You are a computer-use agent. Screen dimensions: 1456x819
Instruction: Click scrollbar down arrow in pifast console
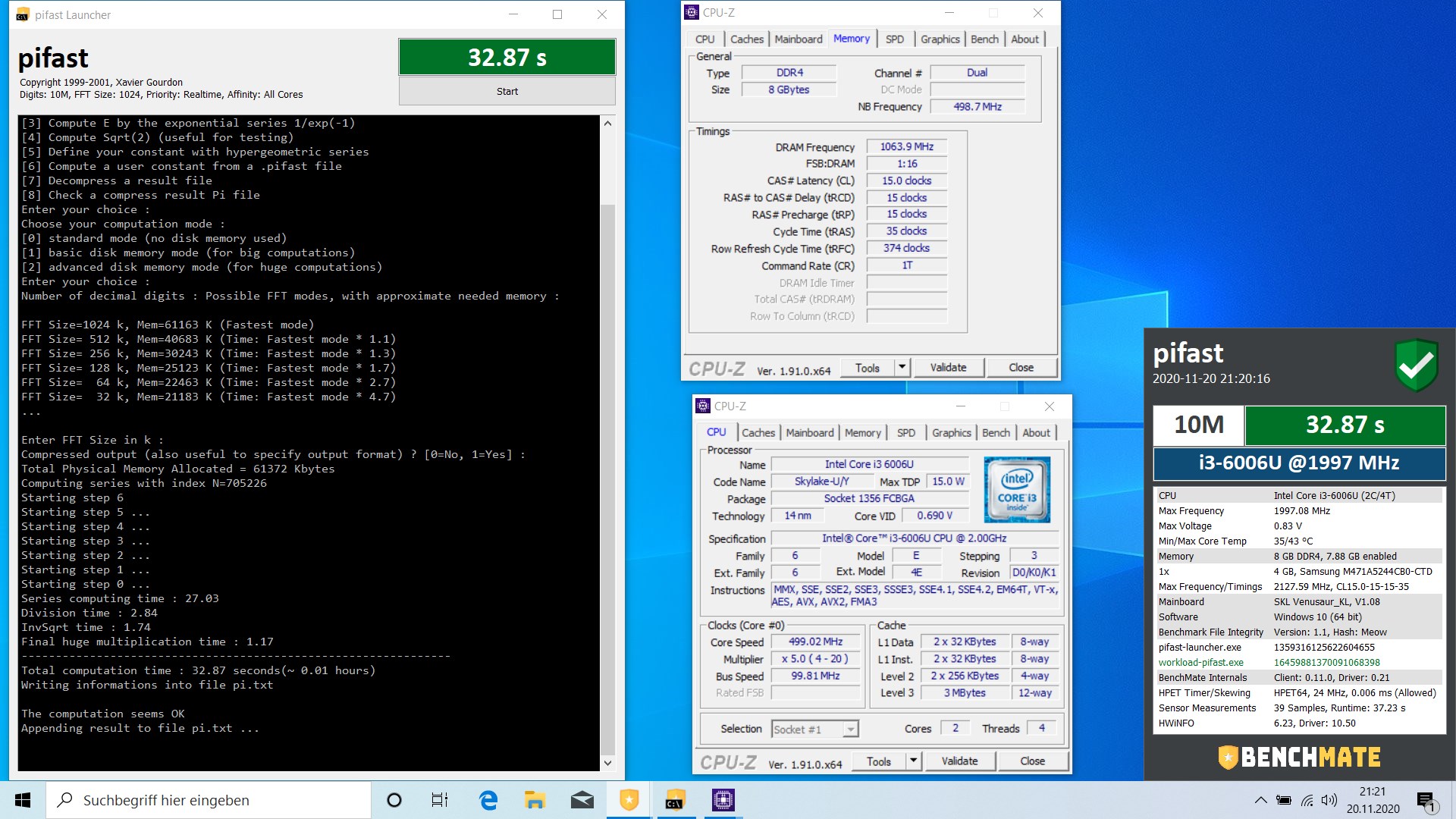click(607, 763)
